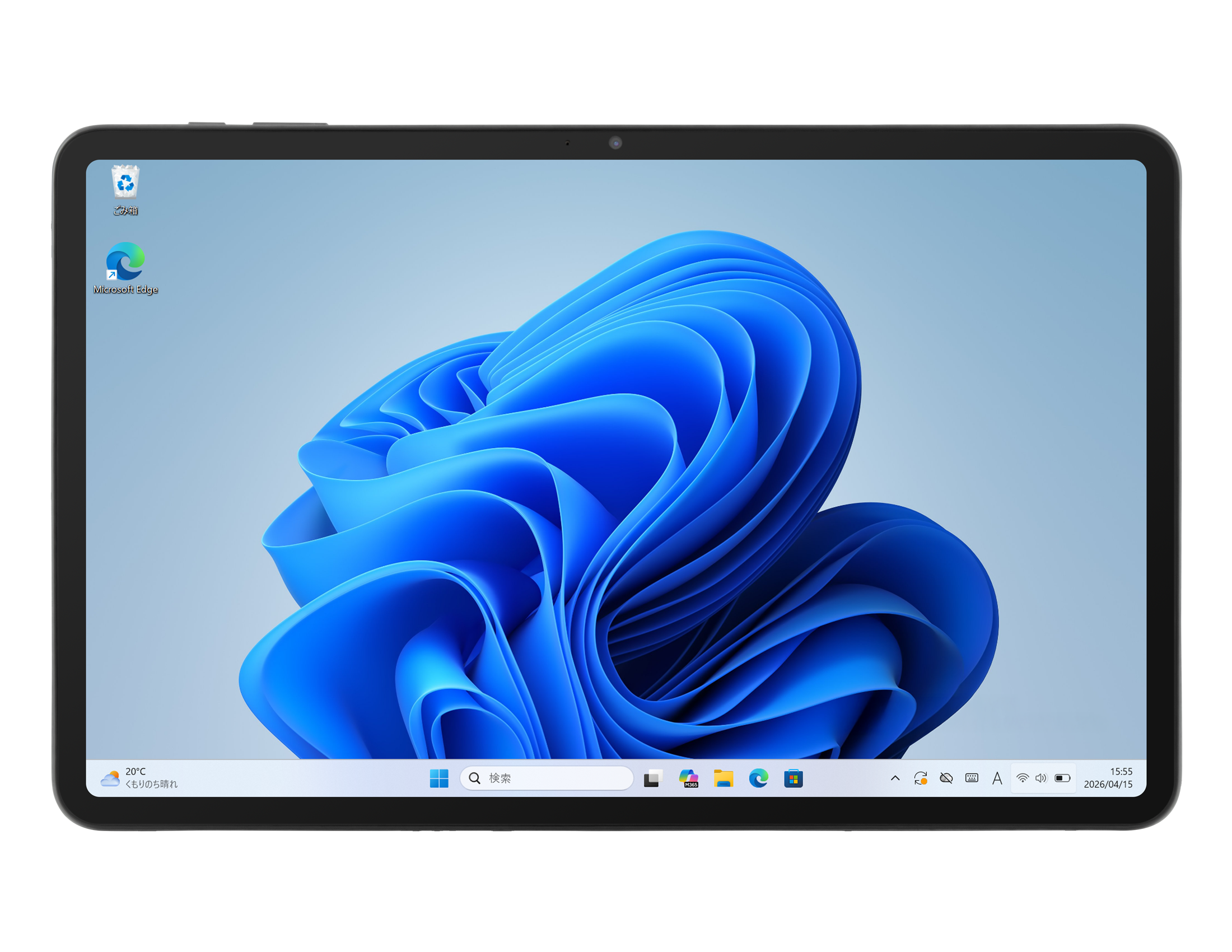Open Task View from the taskbar
The image size is (1232, 952).
[x=652, y=778]
